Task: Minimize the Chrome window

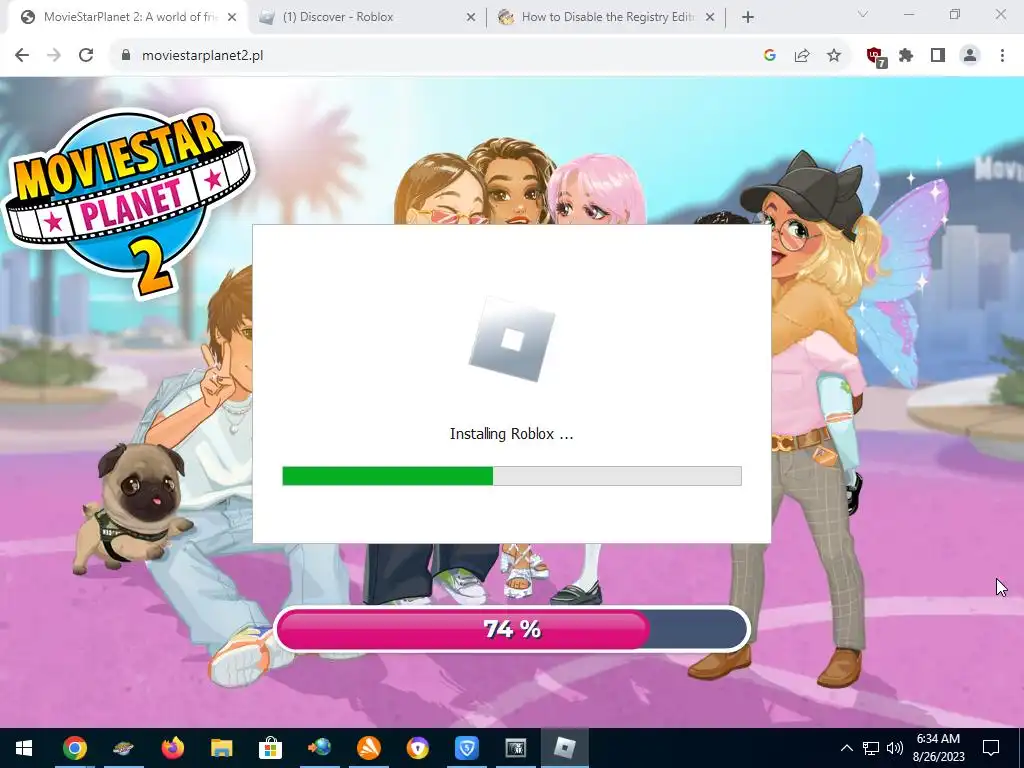Action: point(909,14)
